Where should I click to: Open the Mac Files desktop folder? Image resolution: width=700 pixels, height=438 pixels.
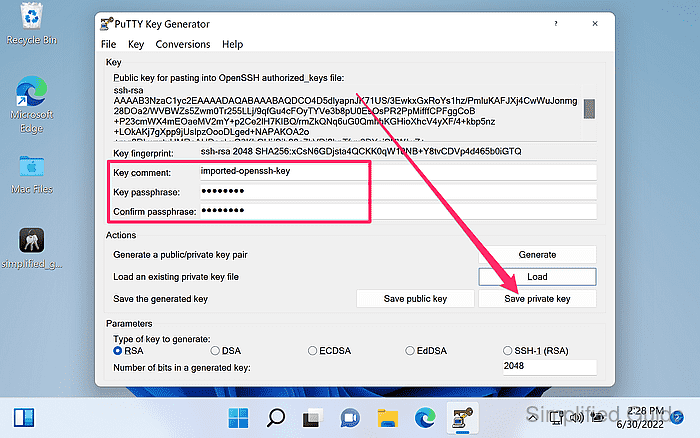pyautogui.click(x=32, y=174)
